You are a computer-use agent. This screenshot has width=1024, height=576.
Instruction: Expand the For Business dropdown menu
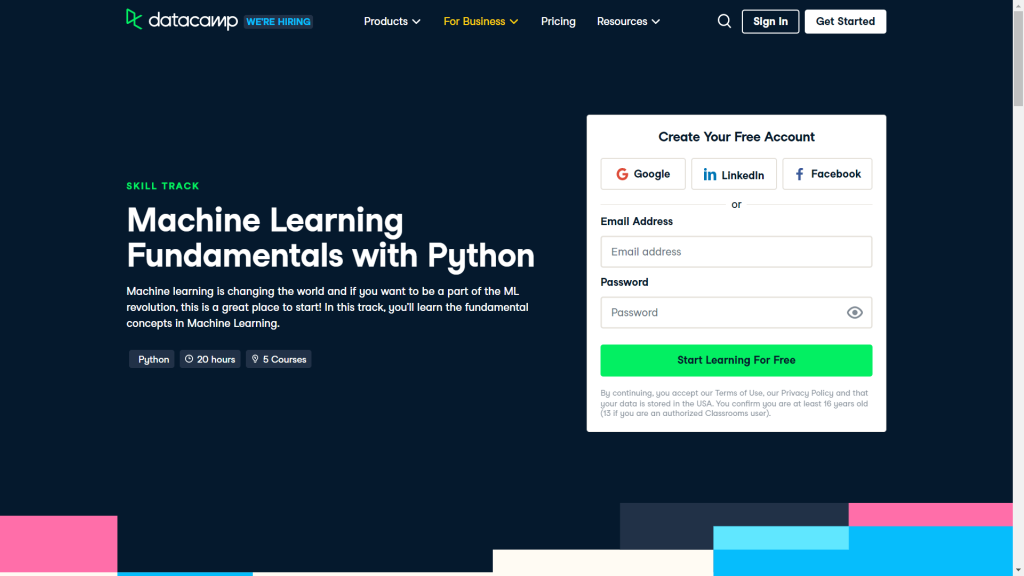[481, 22]
